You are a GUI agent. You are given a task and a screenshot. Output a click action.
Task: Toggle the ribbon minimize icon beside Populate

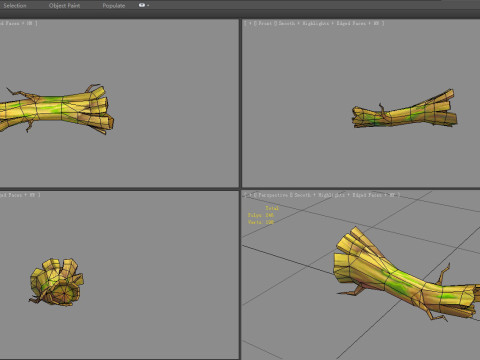point(142,5)
